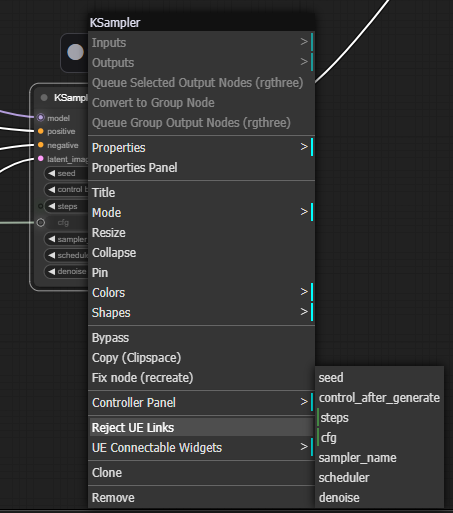Click the negative input connector dot
453x513 pixels.
(x=41, y=145)
